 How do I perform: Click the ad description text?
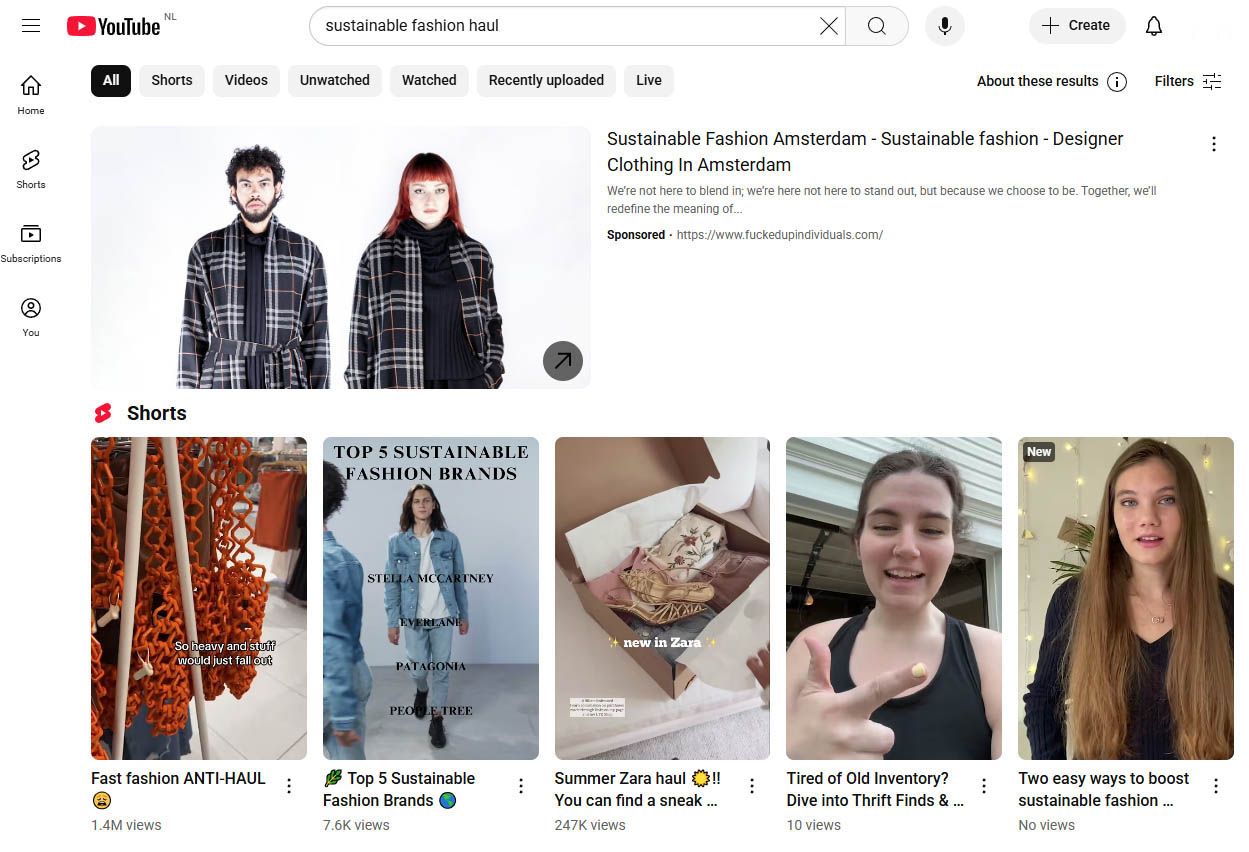click(882, 200)
